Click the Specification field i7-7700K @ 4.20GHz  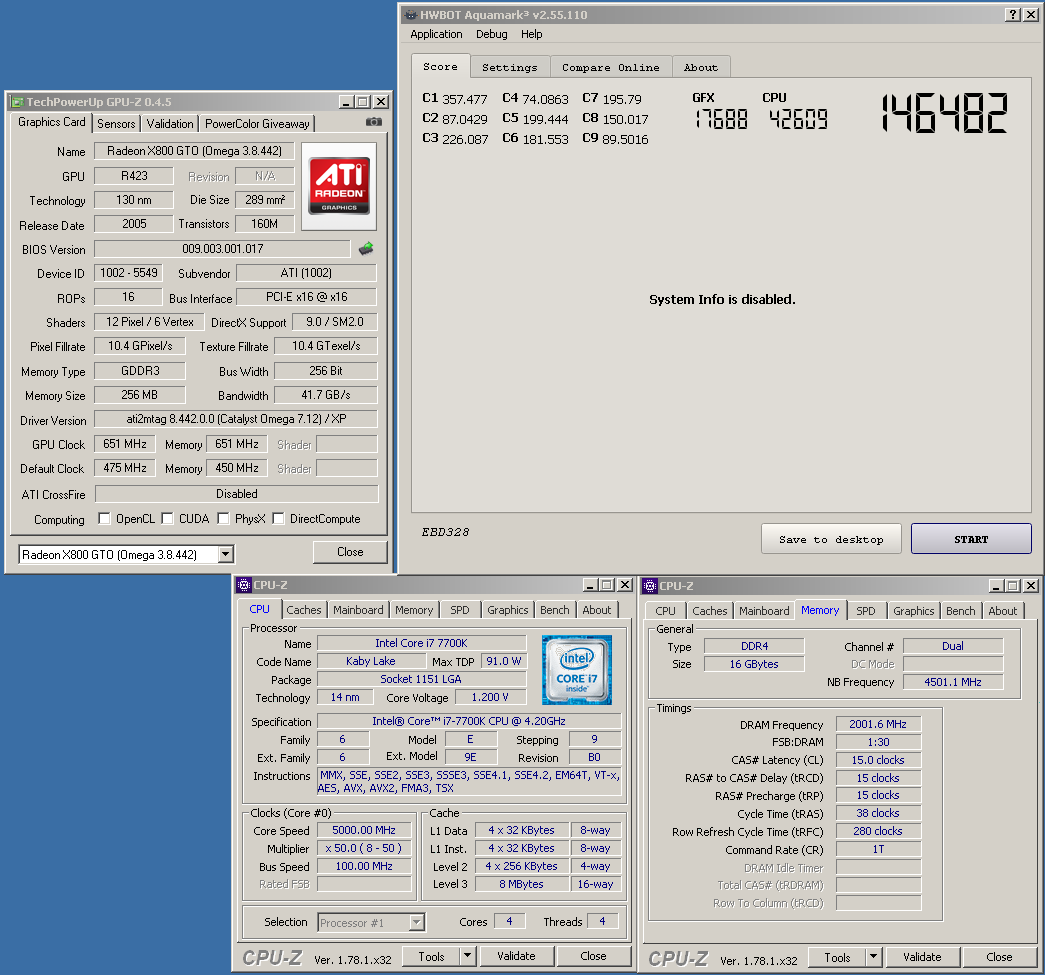tap(469, 721)
